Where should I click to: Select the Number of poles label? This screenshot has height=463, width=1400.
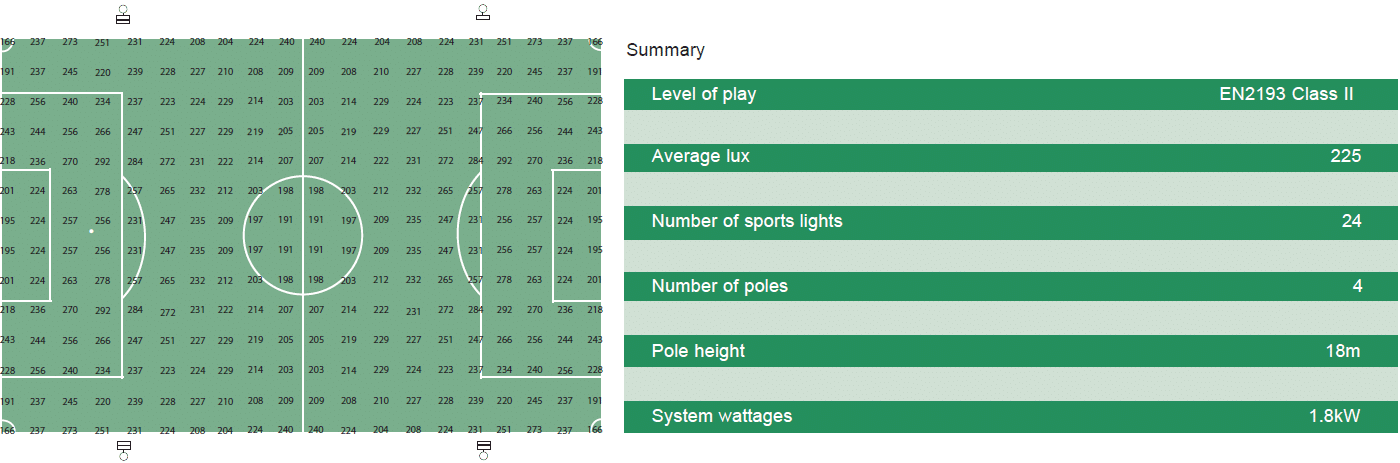(x=719, y=287)
